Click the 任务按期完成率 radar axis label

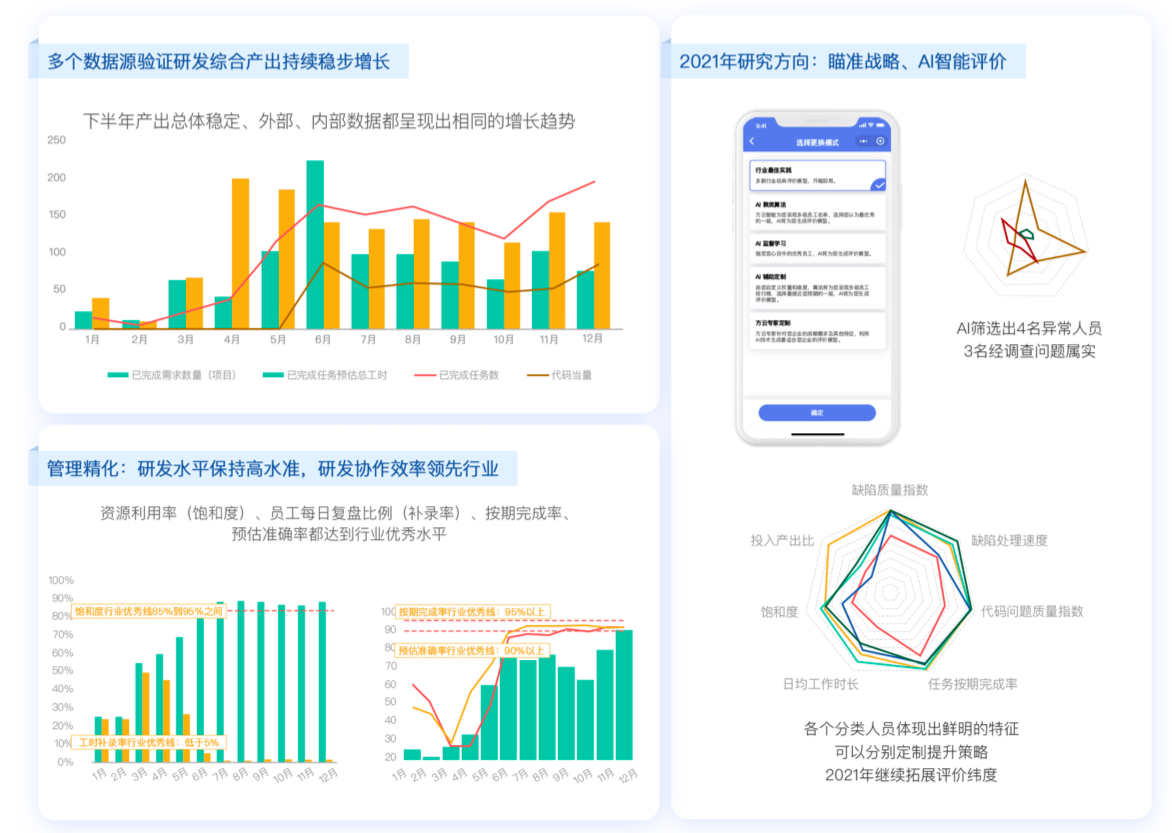972,684
